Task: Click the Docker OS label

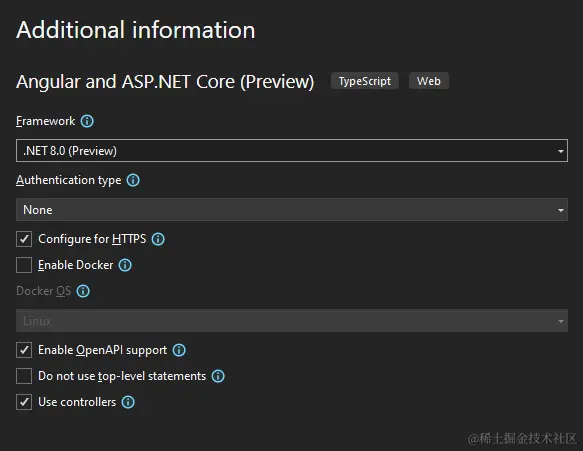Action: click(44, 291)
